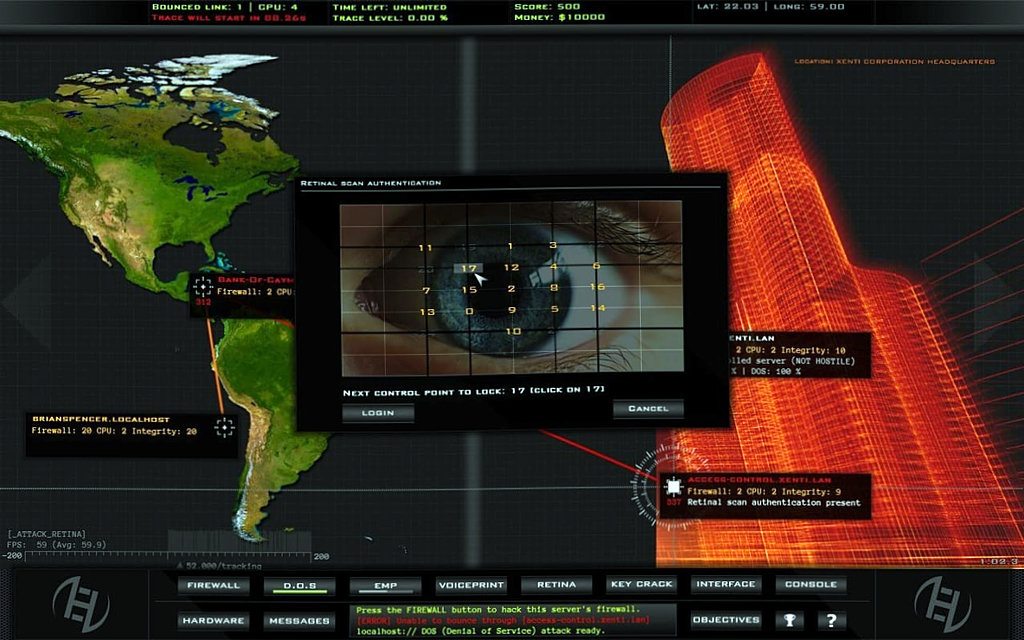
Task: Launch the D.O.S attack tool
Action: click(x=300, y=585)
